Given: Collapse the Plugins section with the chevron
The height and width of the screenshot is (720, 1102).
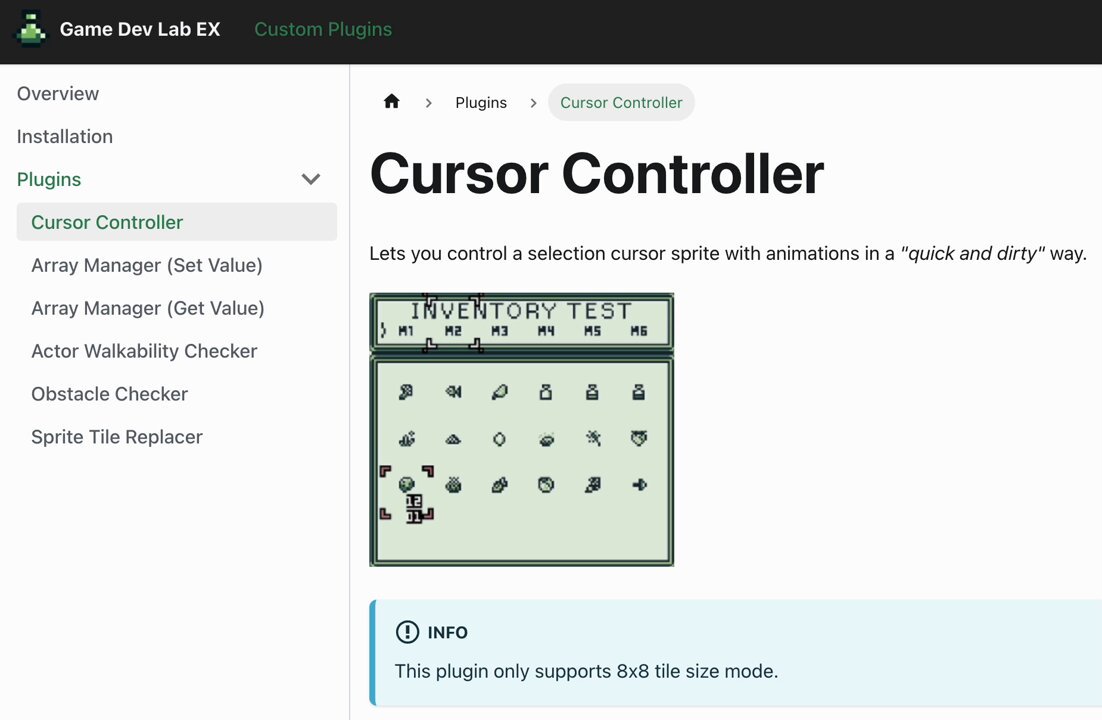Looking at the screenshot, I should coord(311,179).
